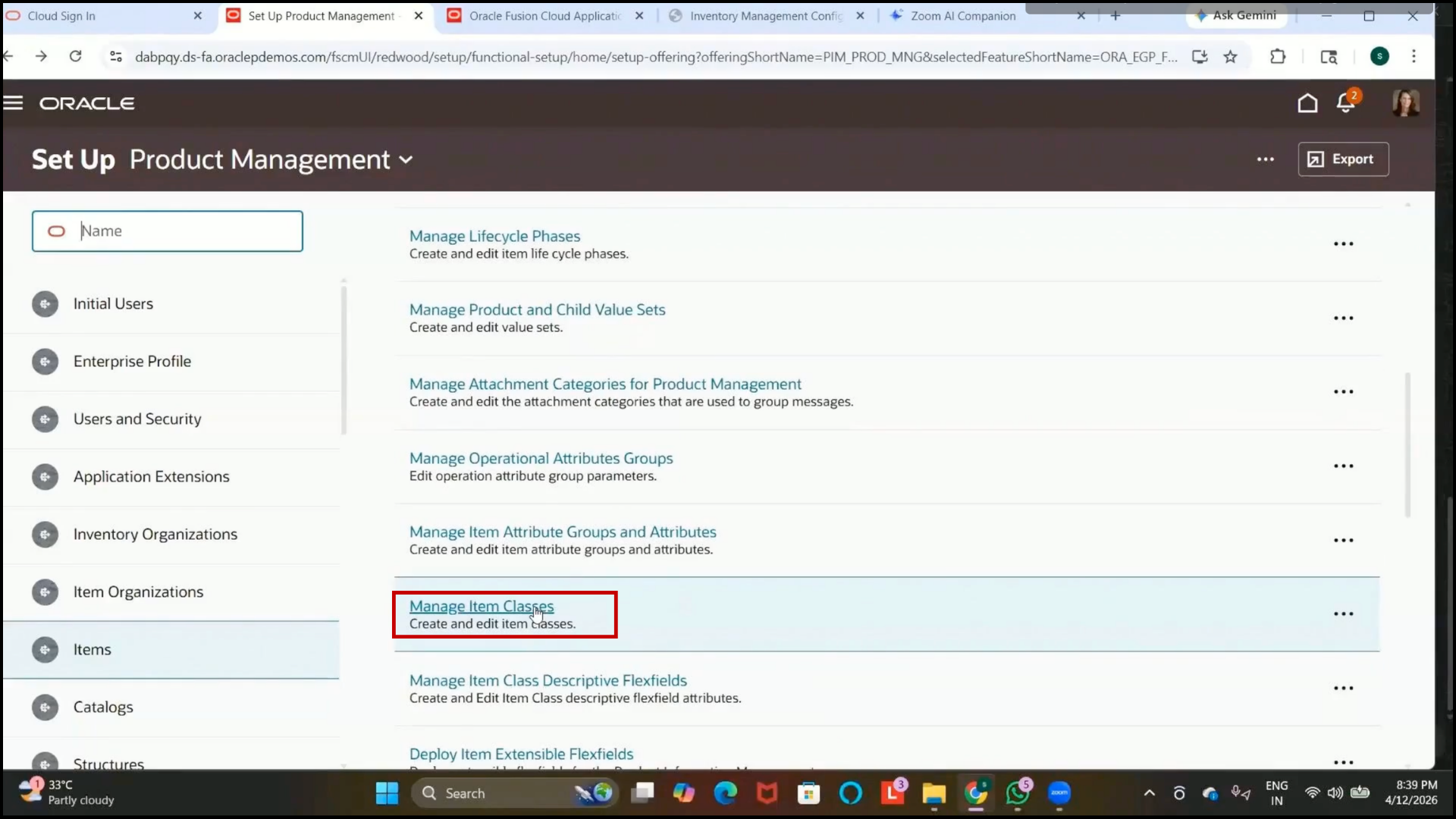Click the Ask Gemini button
The image size is (1456, 819).
(1236, 15)
